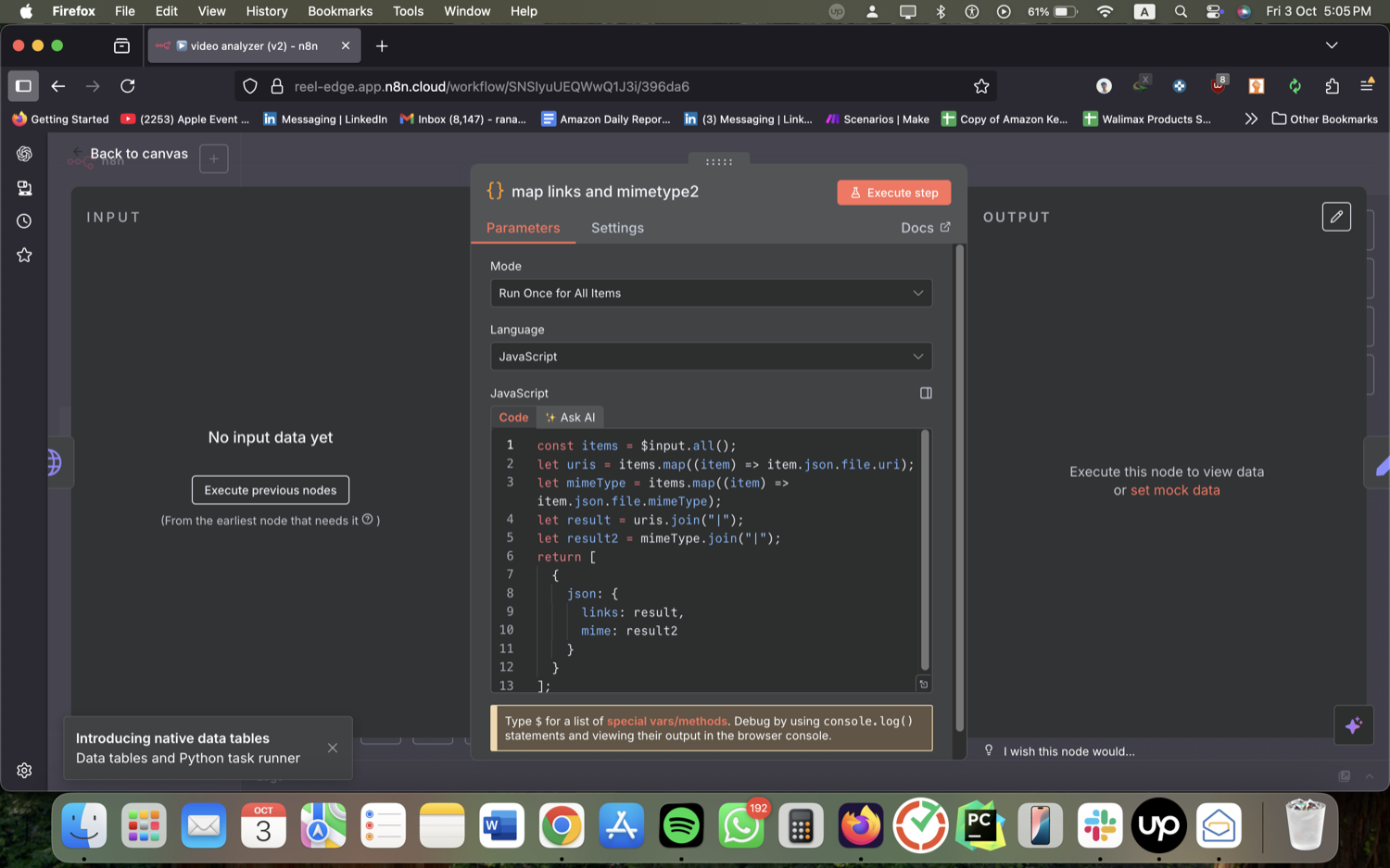Viewport: 1390px width, 868px height.
Task: Click the edit output pencil icon
Action: tap(1336, 217)
